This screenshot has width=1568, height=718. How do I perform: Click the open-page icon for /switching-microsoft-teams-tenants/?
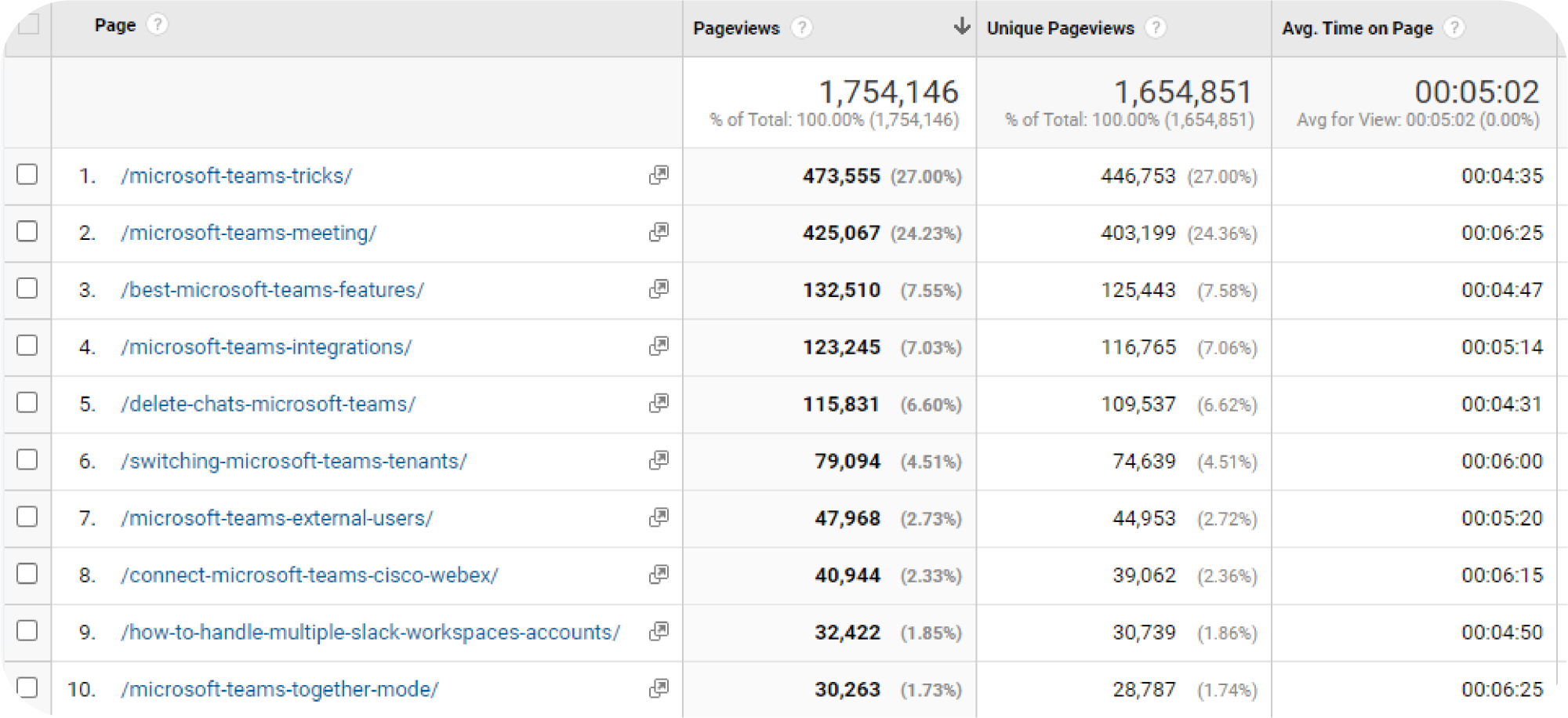659,461
